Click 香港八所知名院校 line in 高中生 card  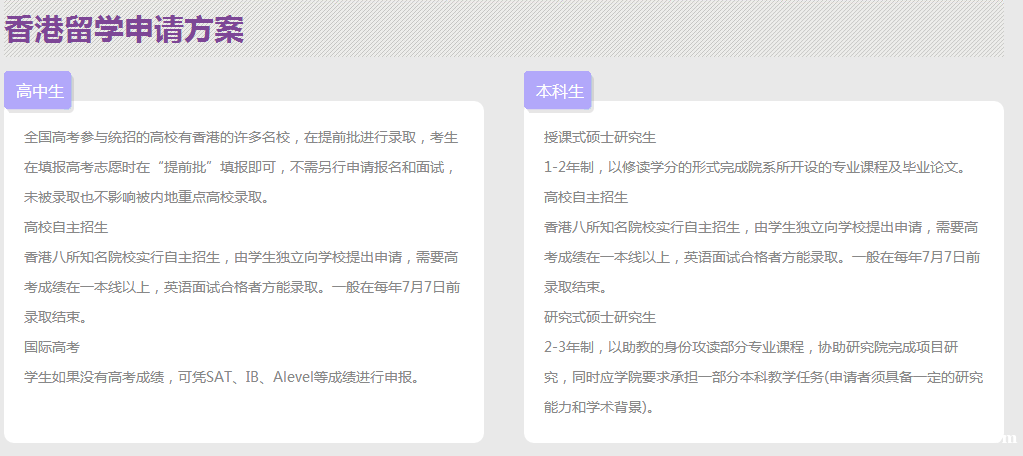click(x=241, y=257)
